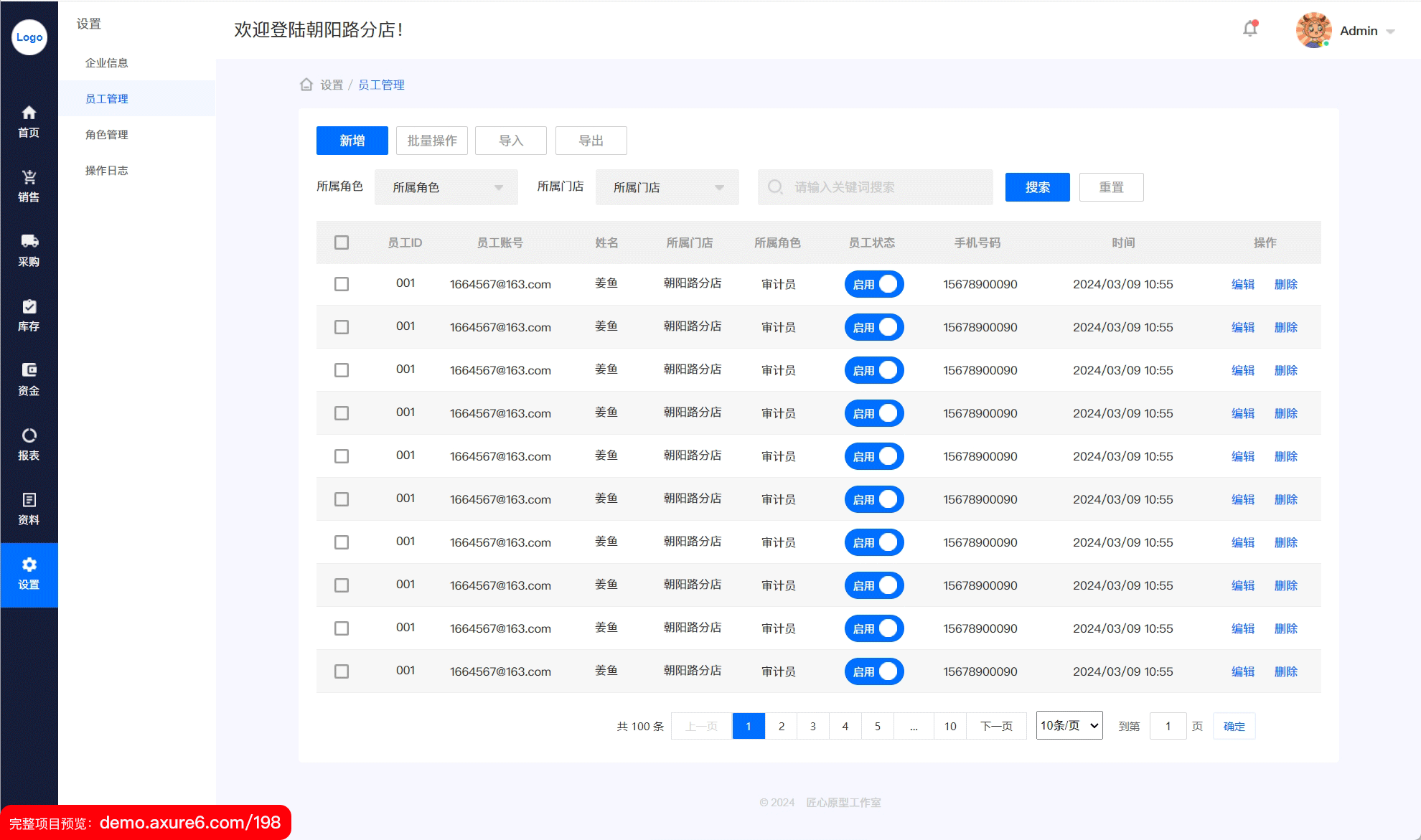Click the 导出 button
Screen dimensions: 1421x840
591,141
